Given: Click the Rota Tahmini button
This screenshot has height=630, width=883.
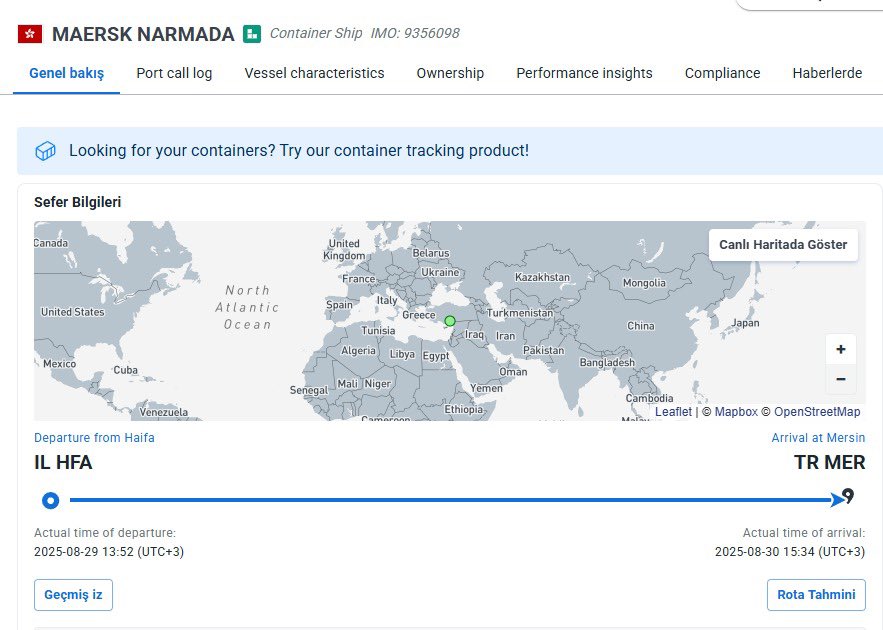Looking at the screenshot, I should [x=816, y=595].
